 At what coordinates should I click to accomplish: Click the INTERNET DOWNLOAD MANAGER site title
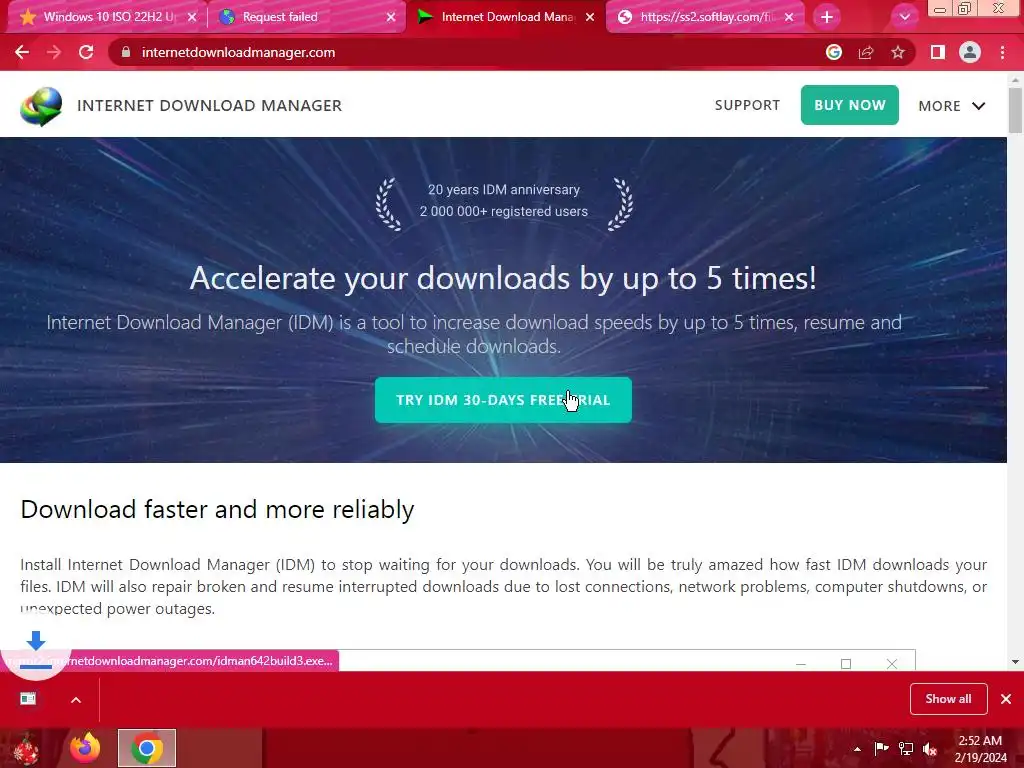[210, 106]
